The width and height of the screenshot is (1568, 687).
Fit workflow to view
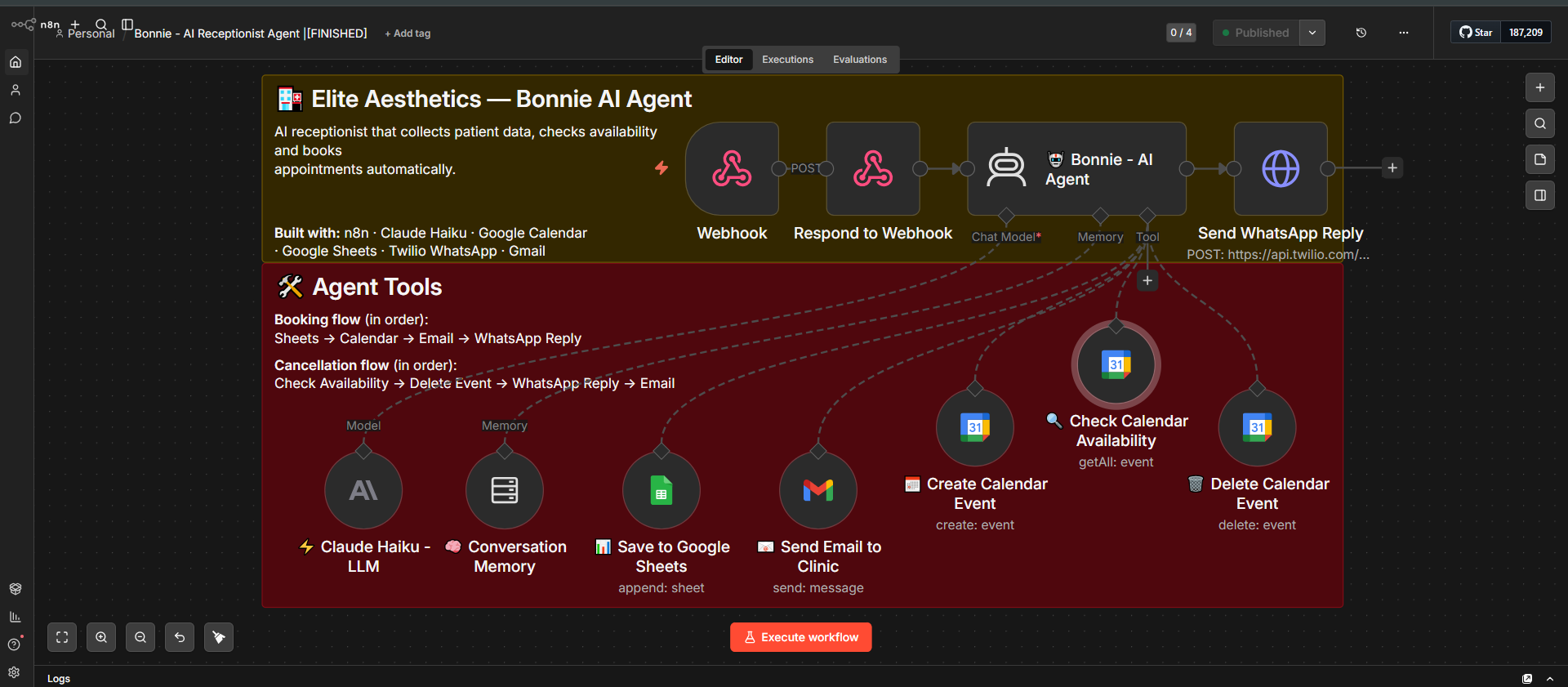coord(62,637)
